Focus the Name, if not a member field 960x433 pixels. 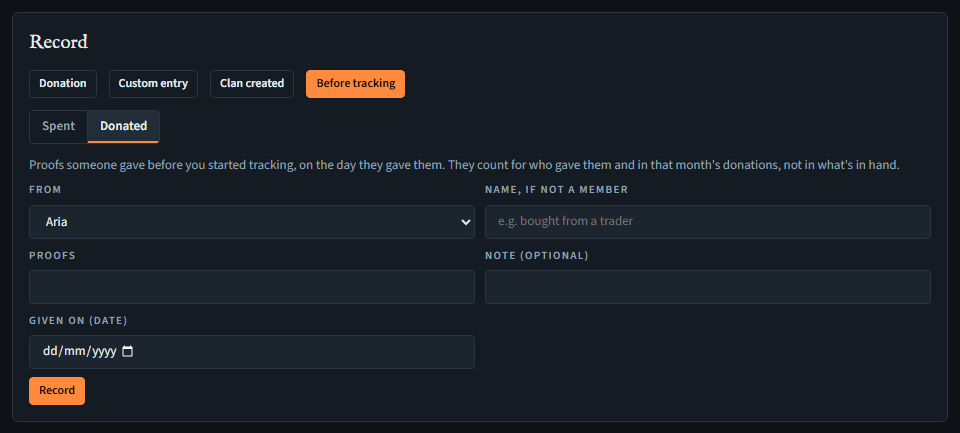click(708, 222)
